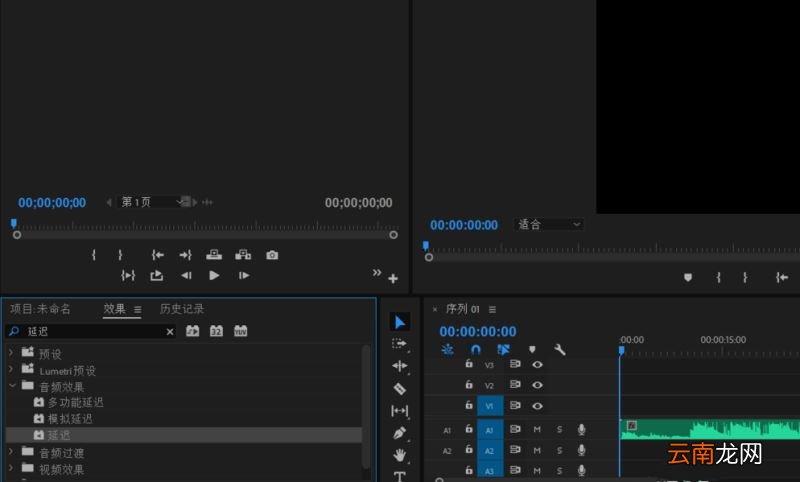Select the 多功能延迟 effect
This screenshot has height=482, width=800.
pyautogui.click(x=76, y=402)
